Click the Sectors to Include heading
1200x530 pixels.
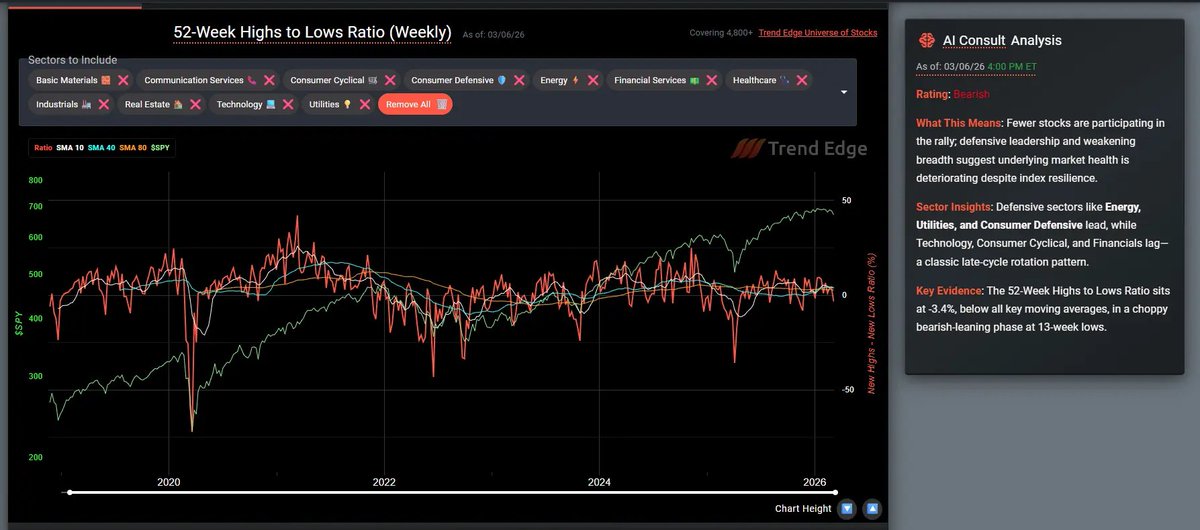click(x=73, y=60)
